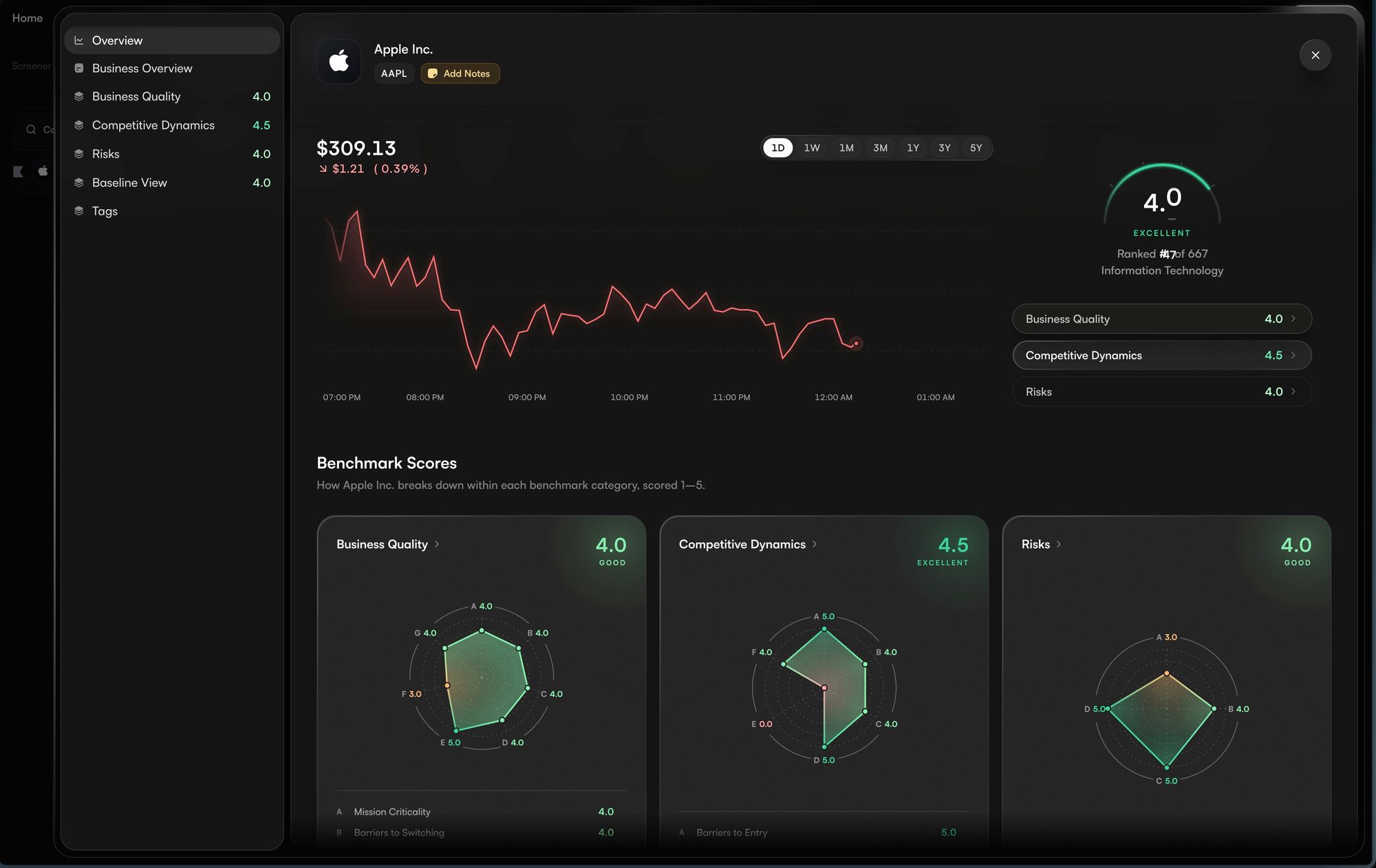Close the Apple Inc. detail panel

coord(1315,55)
